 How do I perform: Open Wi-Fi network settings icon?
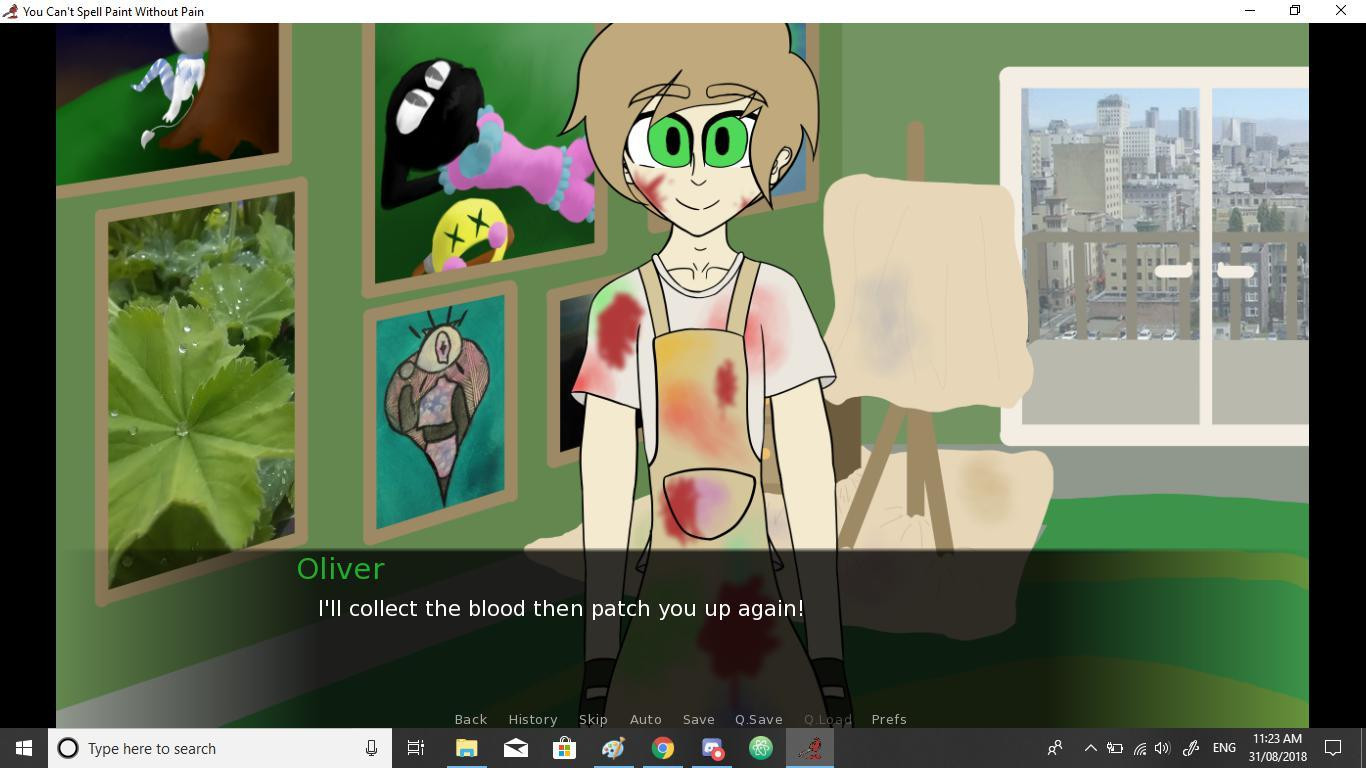[1139, 748]
